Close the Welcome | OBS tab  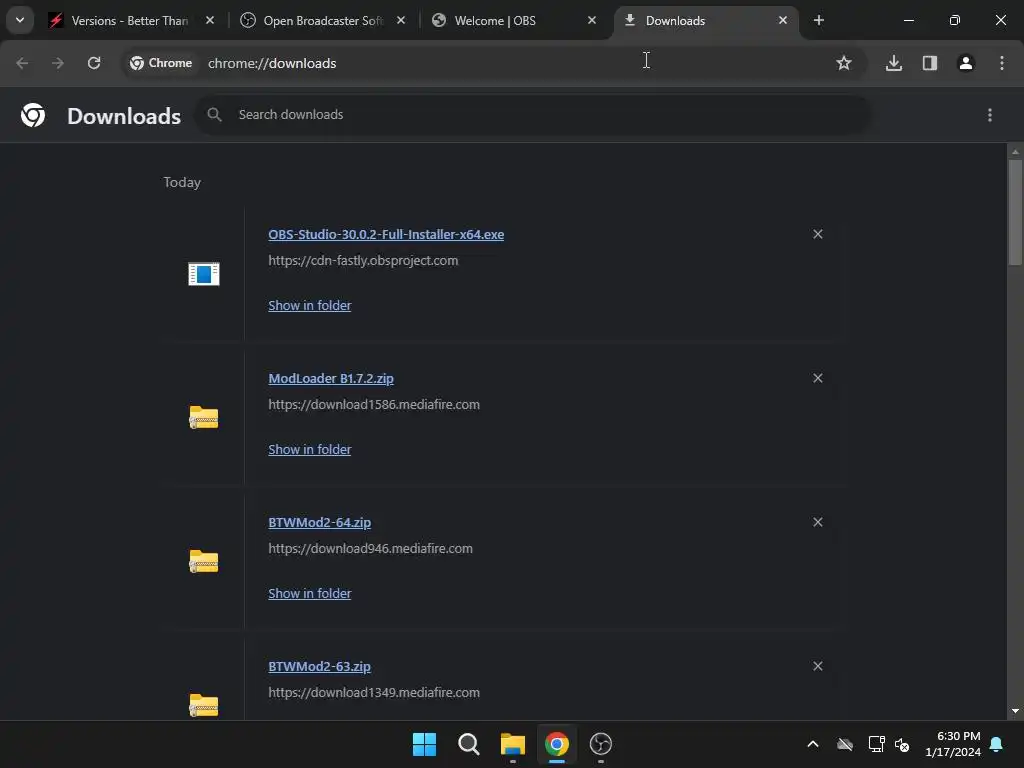pyautogui.click(x=592, y=20)
